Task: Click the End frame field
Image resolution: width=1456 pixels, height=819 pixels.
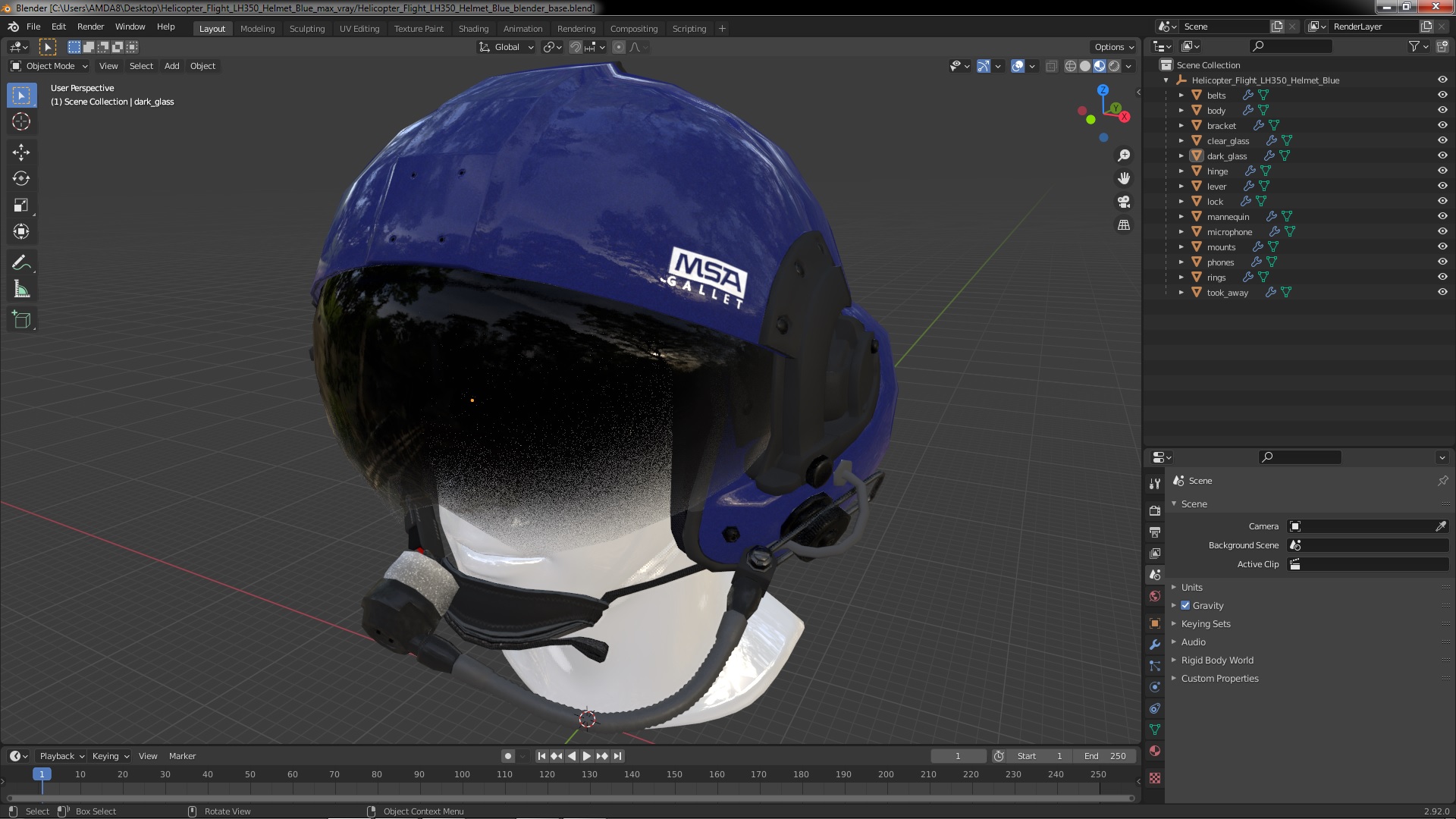Action: pyautogui.click(x=1105, y=756)
